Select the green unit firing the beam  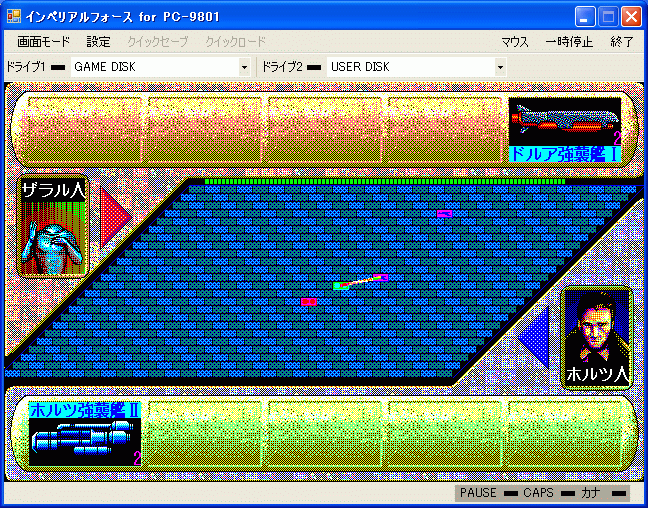click(x=339, y=286)
